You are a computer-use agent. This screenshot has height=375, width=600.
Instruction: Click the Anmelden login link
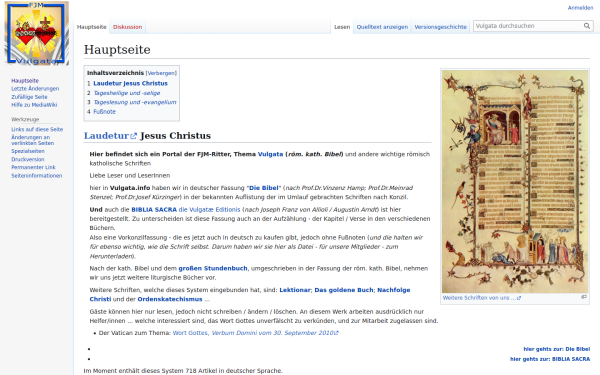click(x=580, y=8)
